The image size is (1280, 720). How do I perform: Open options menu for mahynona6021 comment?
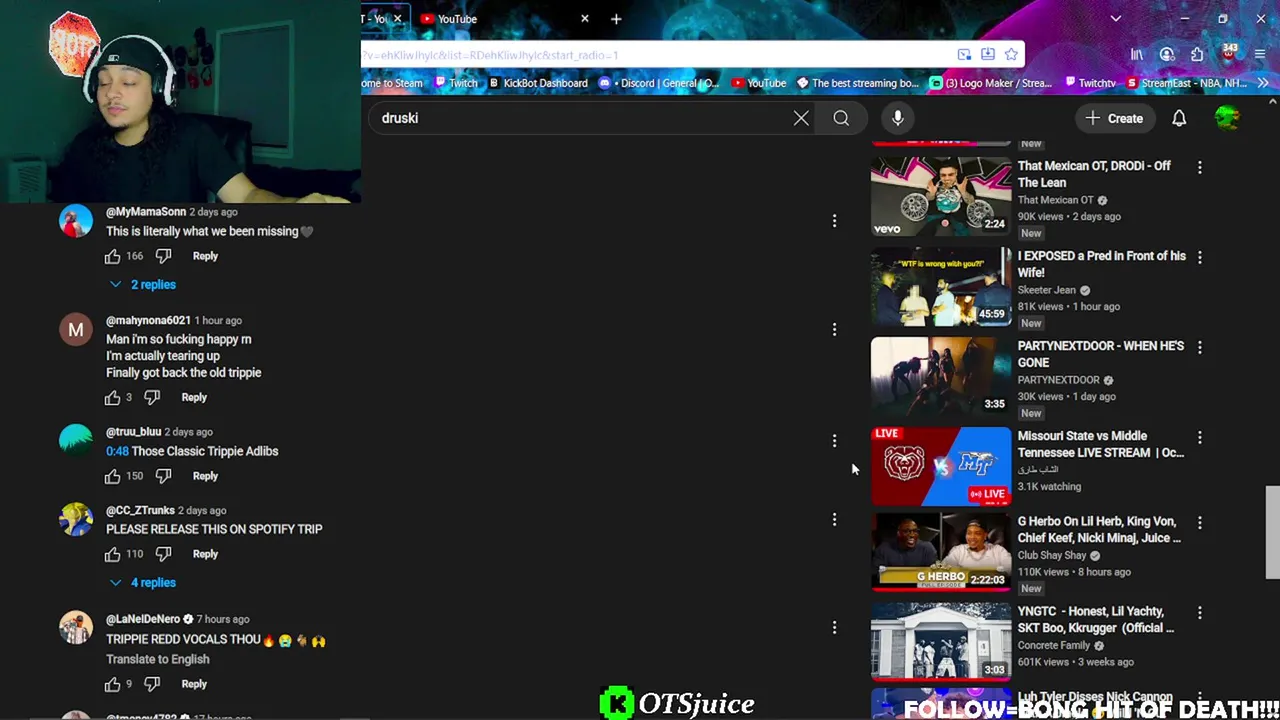tap(834, 329)
